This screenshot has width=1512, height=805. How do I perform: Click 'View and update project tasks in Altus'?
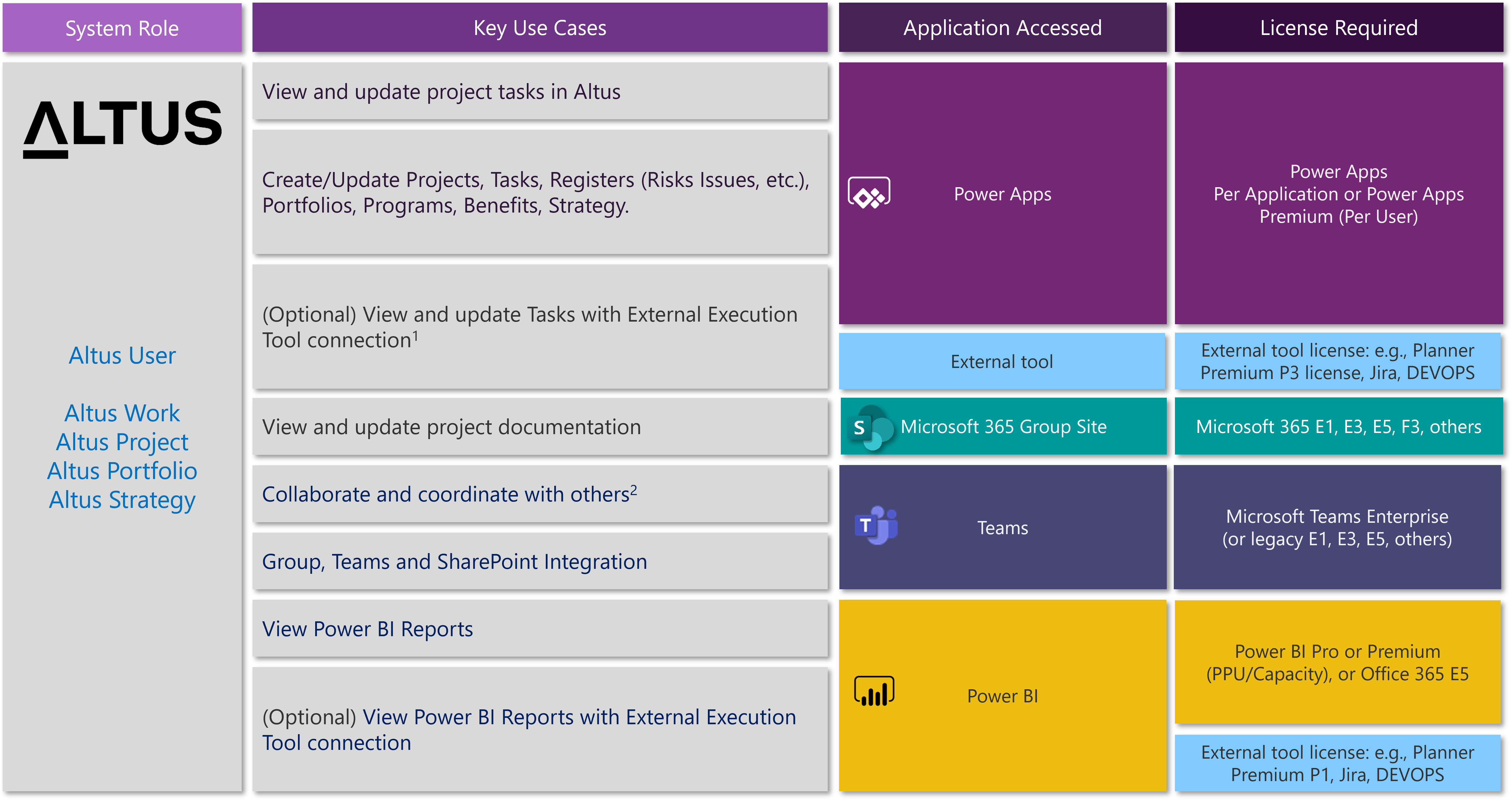point(540,92)
